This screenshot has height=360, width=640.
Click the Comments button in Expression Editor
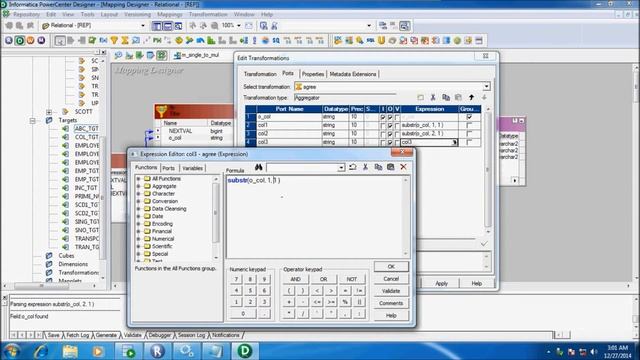[x=391, y=303]
